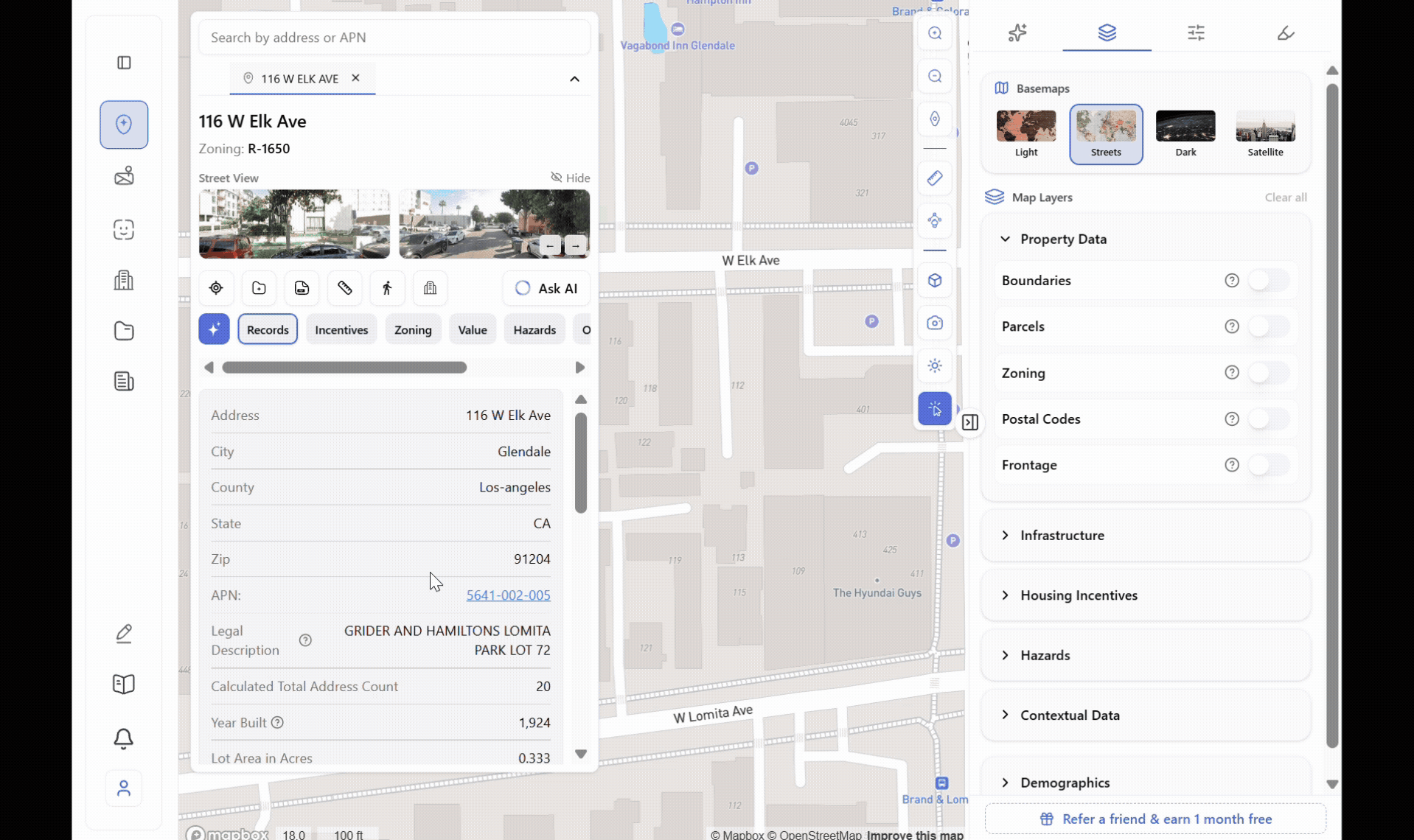The height and width of the screenshot is (840, 1414).
Task: Toggle the Boundaries layer switch
Action: click(x=1268, y=280)
